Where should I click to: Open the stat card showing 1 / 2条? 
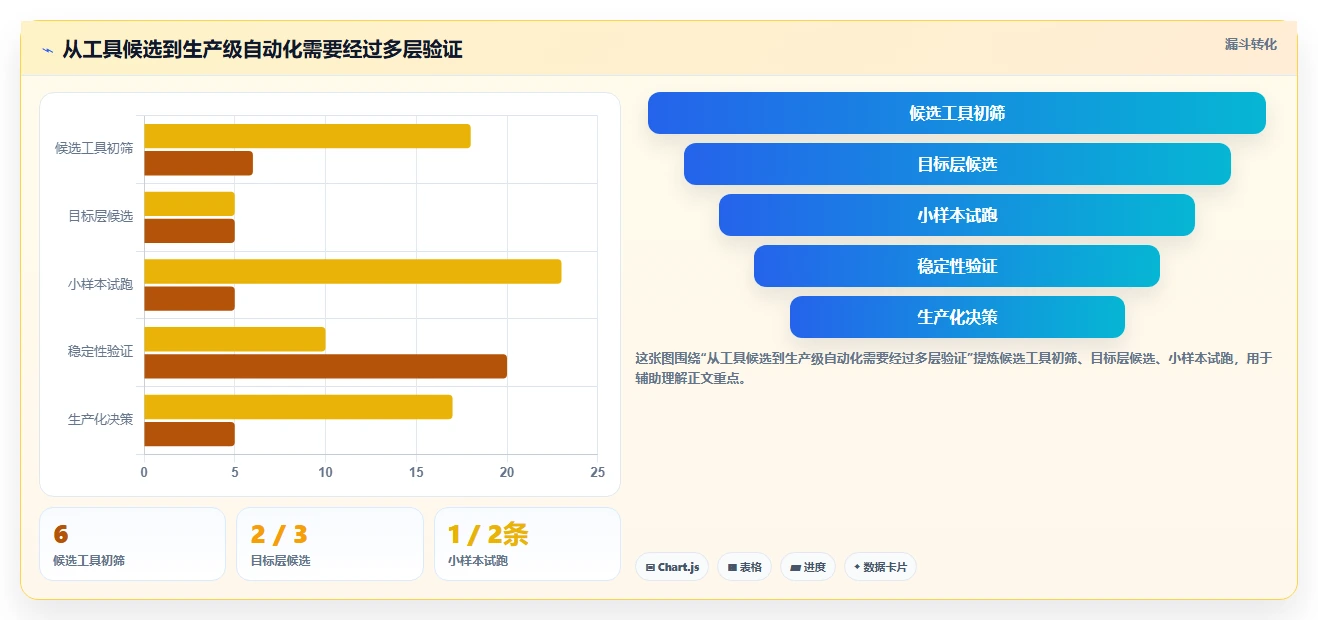(527, 544)
